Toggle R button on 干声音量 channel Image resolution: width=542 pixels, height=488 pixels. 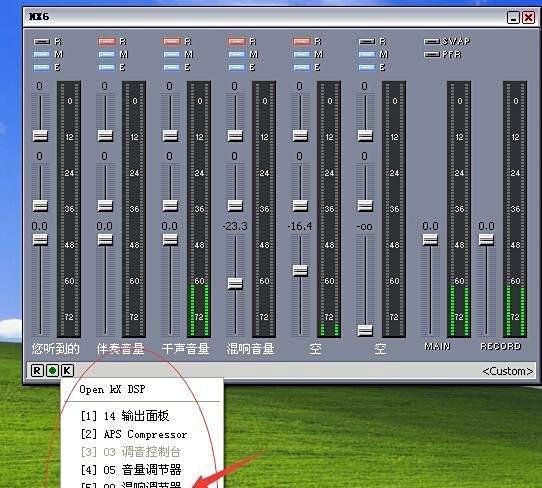(x=172, y=41)
